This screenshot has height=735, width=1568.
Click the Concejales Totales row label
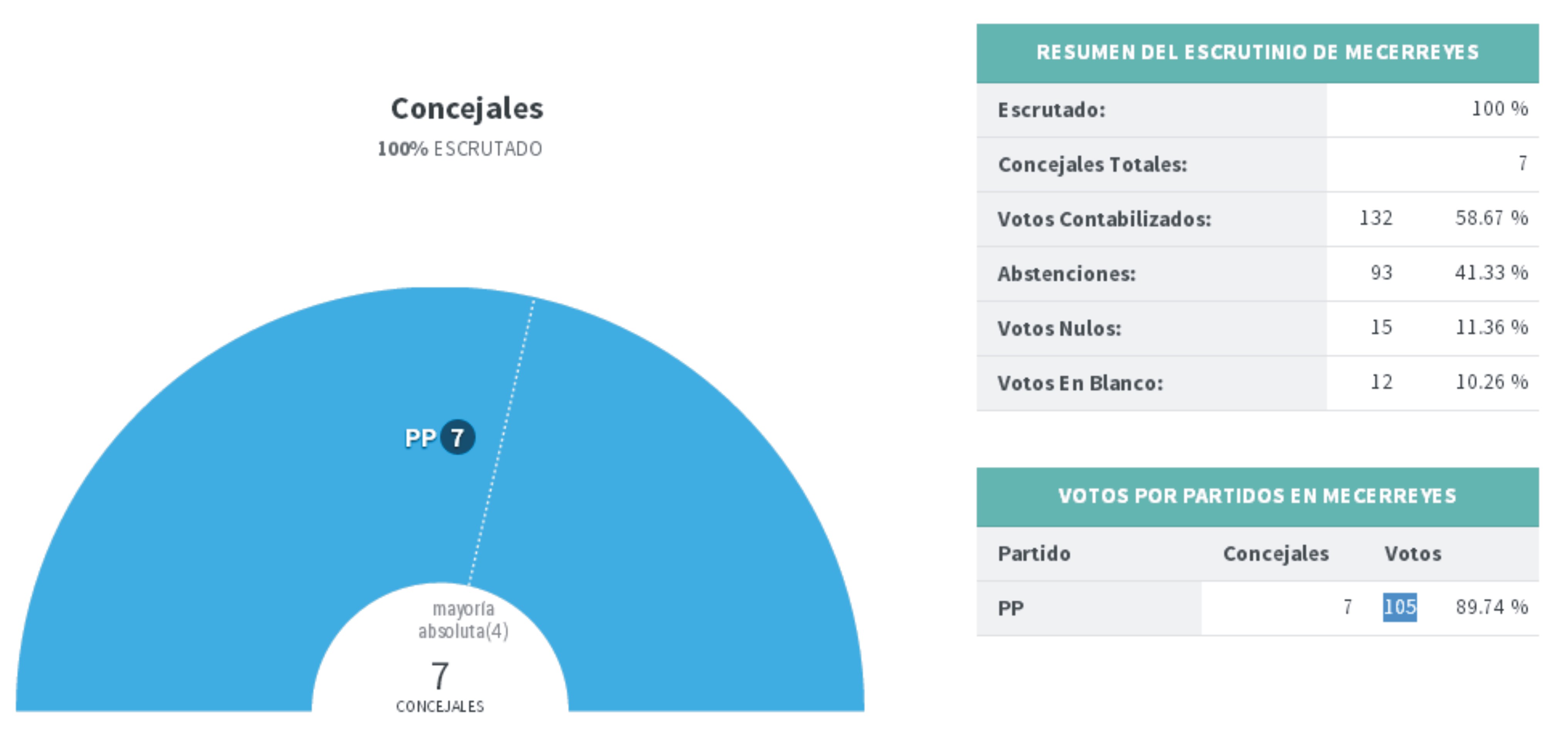1092,164
